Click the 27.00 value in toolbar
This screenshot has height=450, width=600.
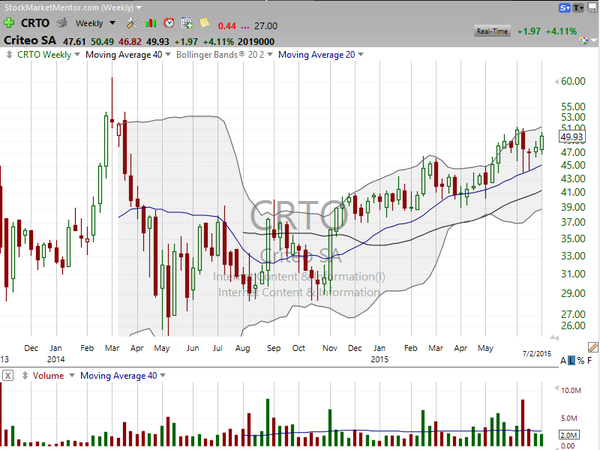(266, 26)
